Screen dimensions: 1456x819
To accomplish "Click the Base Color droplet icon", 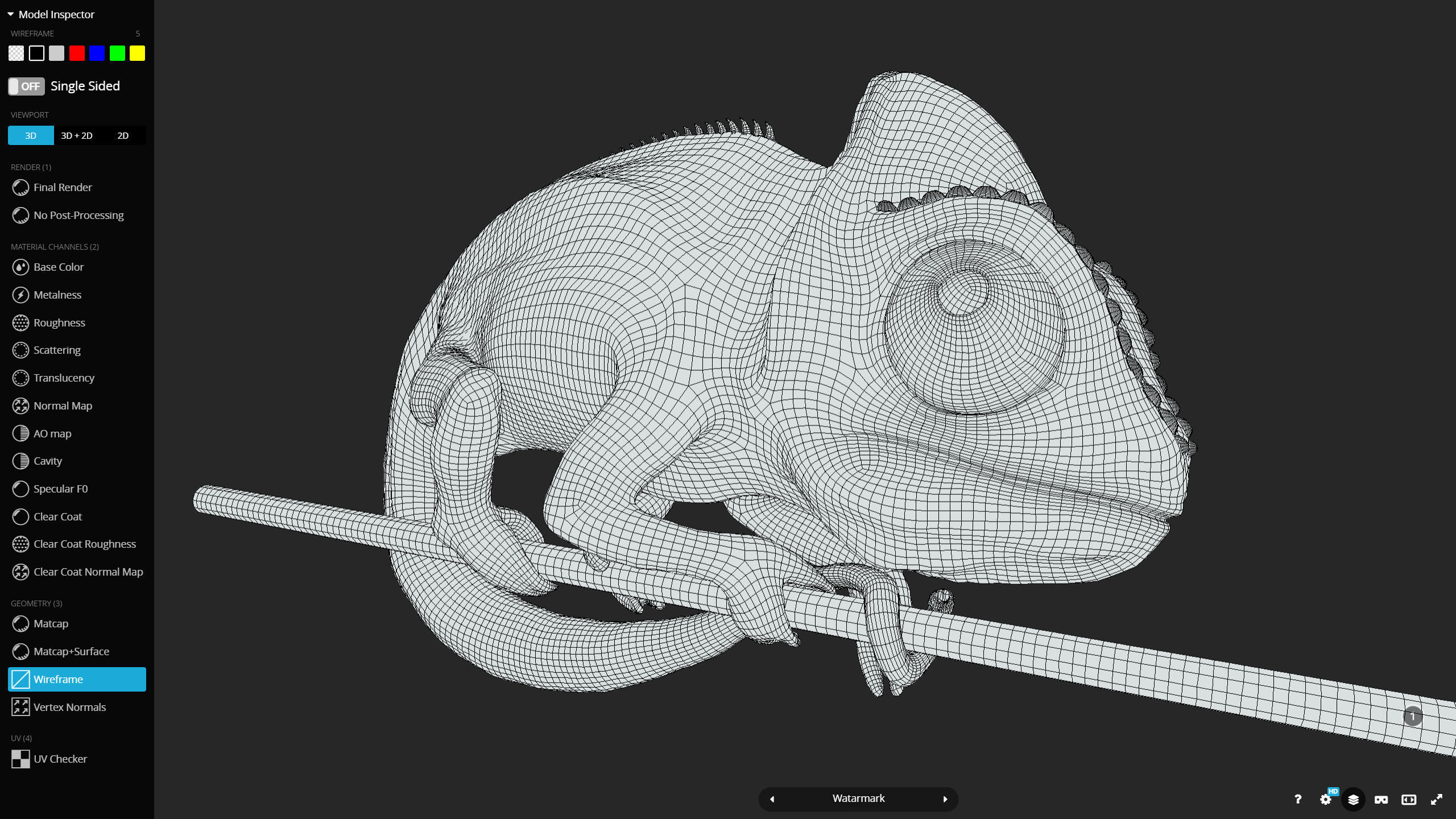I will coord(20,267).
